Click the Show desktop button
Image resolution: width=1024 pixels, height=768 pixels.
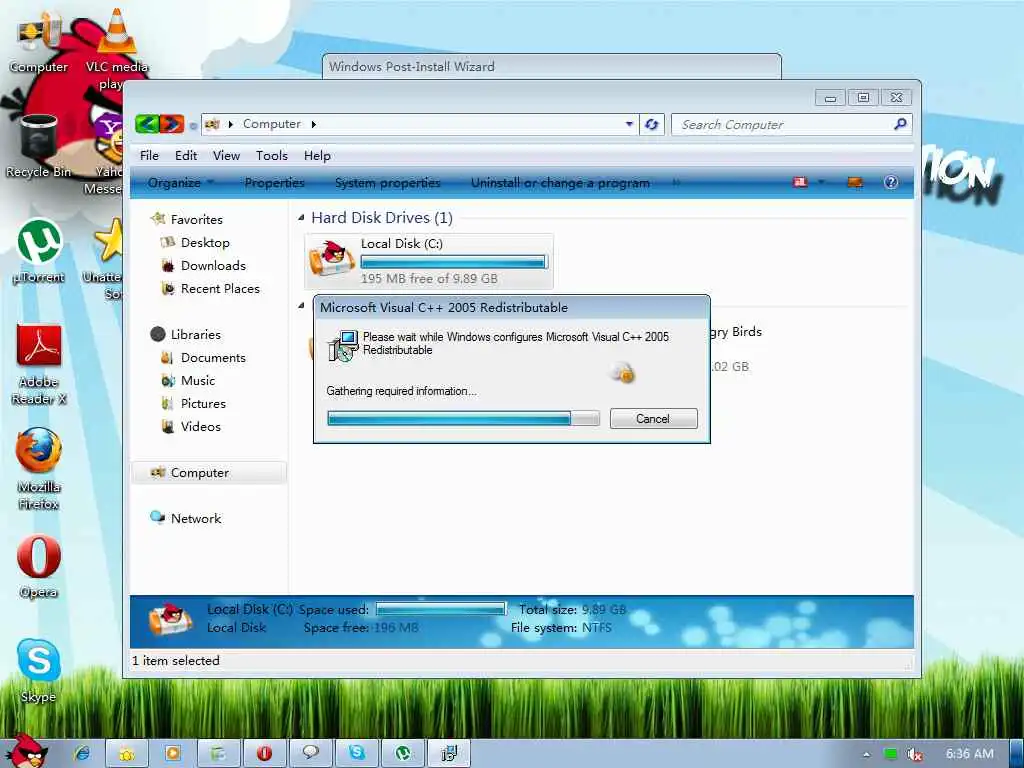[1017, 753]
